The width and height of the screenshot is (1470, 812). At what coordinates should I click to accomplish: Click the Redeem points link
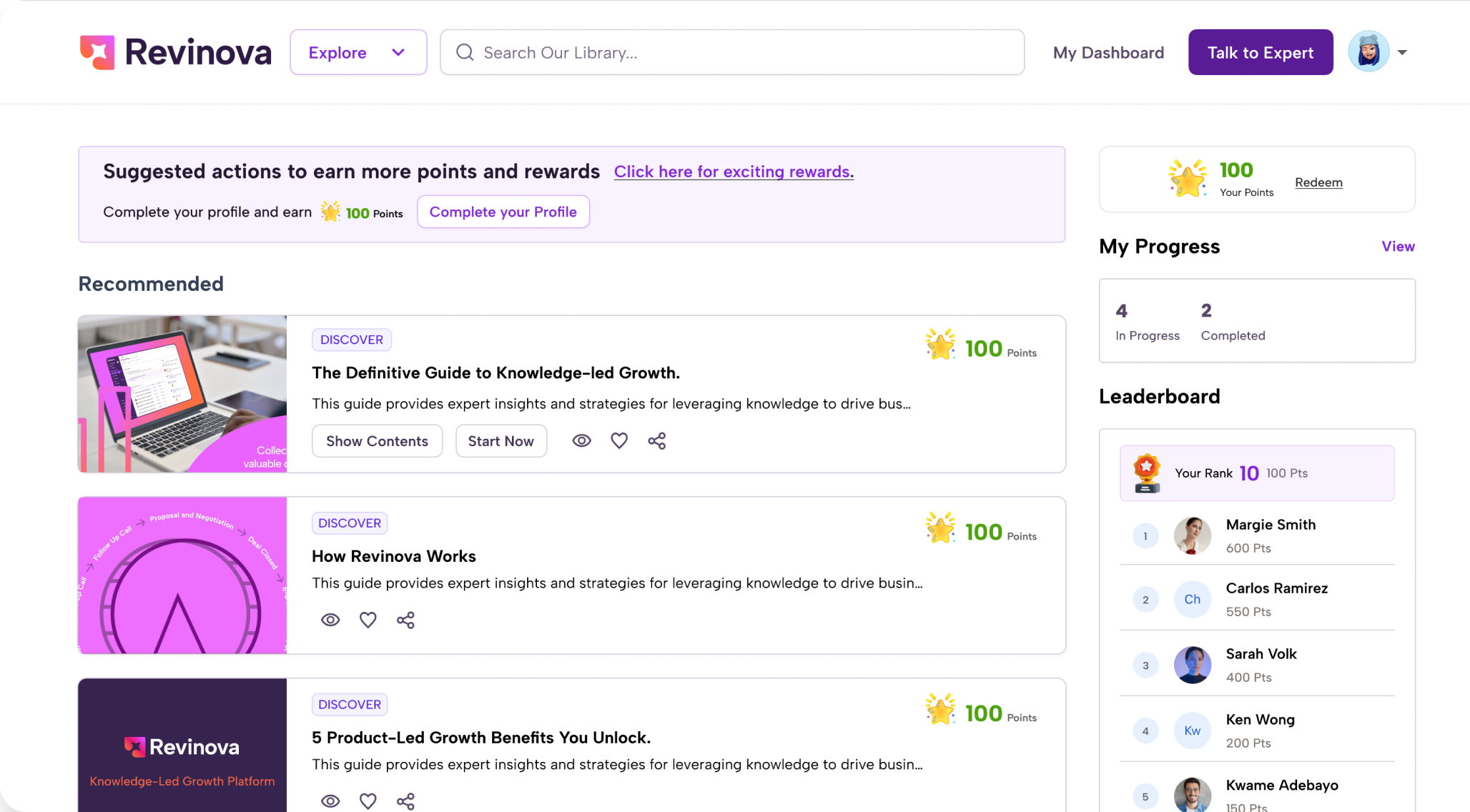coord(1318,182)
